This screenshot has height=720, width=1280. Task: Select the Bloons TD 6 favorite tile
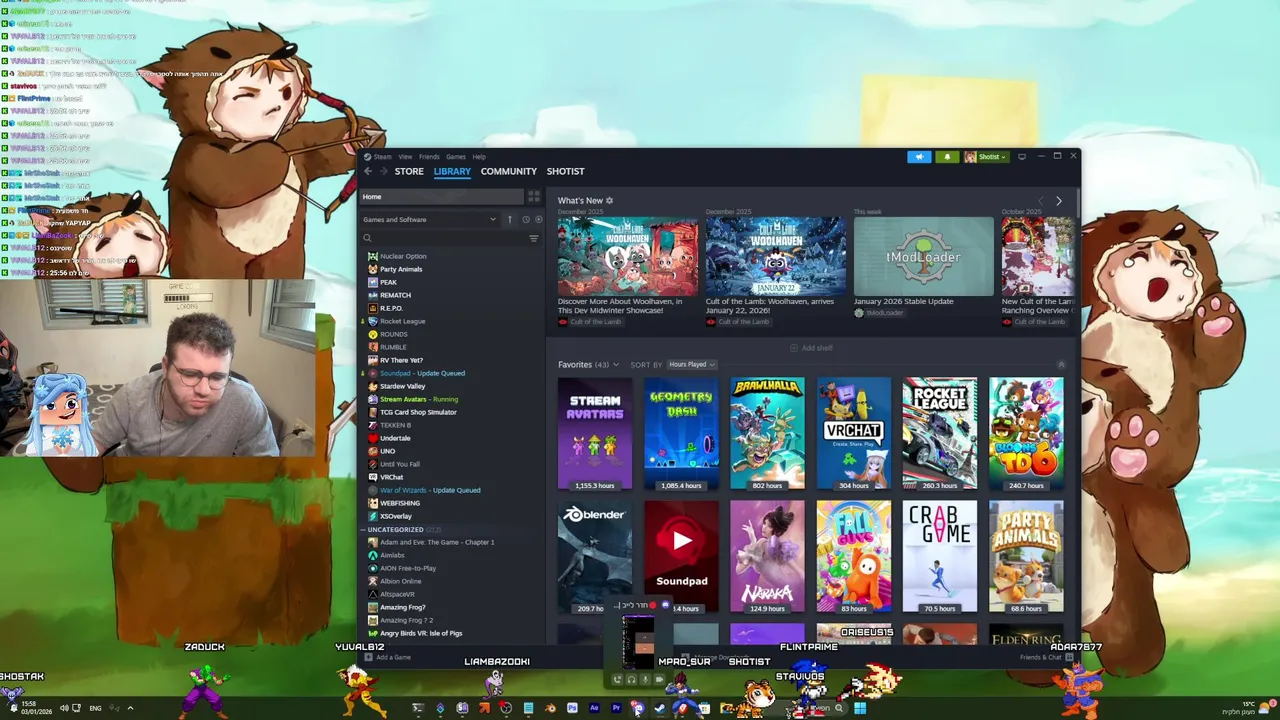click(1026, 433)
